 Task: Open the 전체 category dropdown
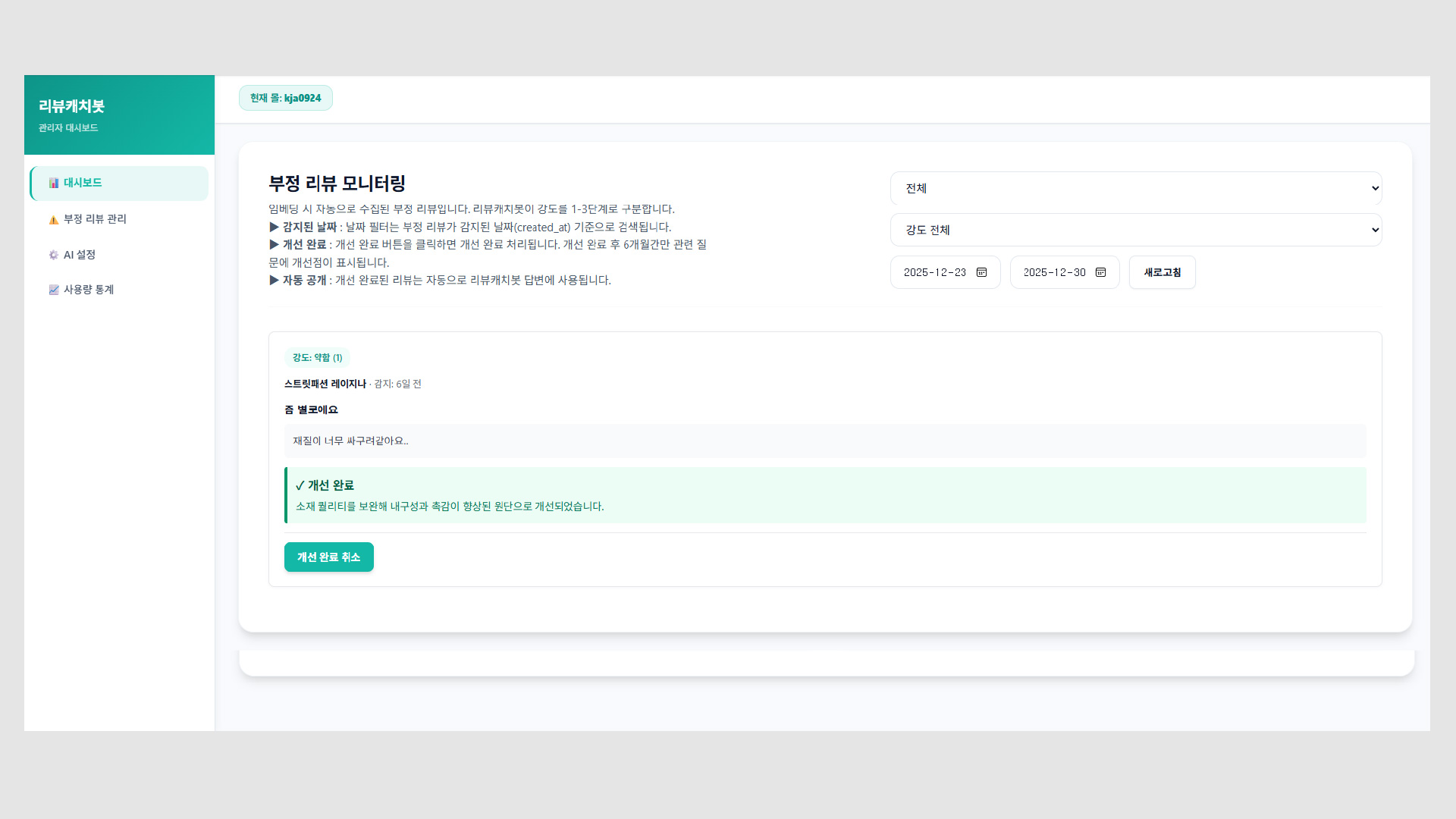pos(1135,188)
